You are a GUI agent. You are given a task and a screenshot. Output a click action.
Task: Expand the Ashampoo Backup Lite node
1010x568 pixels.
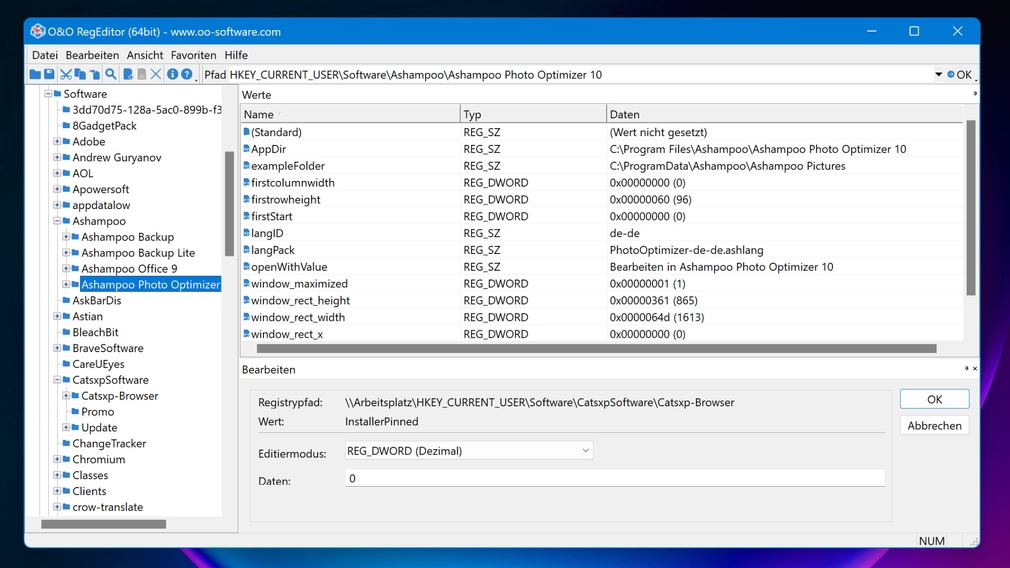coord(66,253)
